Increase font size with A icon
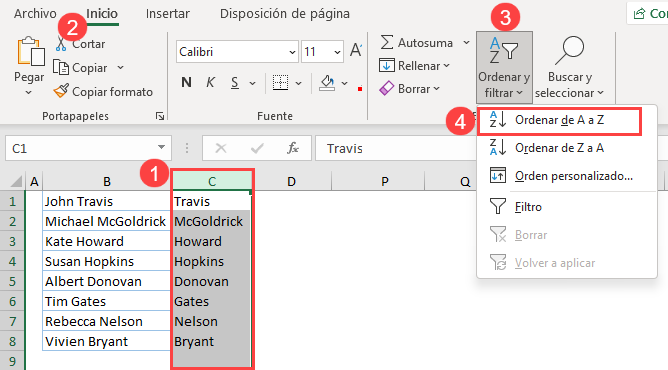The image size is (668, 370). (x=356, y=51)
